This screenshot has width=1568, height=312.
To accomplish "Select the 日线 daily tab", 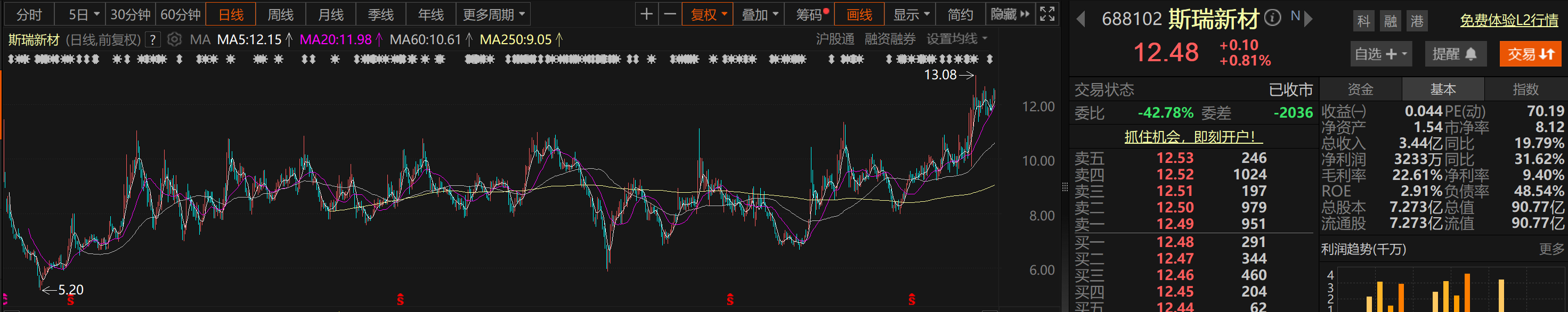I will [x=231, y=14].
